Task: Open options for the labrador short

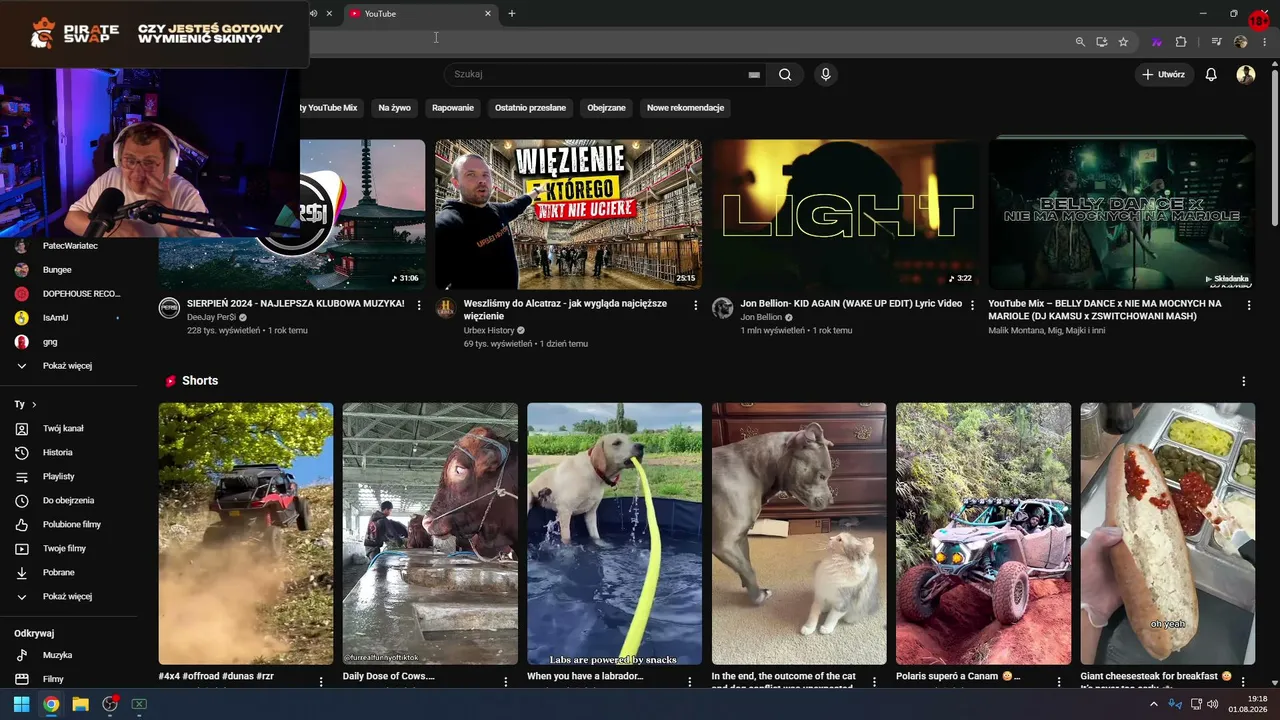Action: pyautogui.click(x=690, y=681)
